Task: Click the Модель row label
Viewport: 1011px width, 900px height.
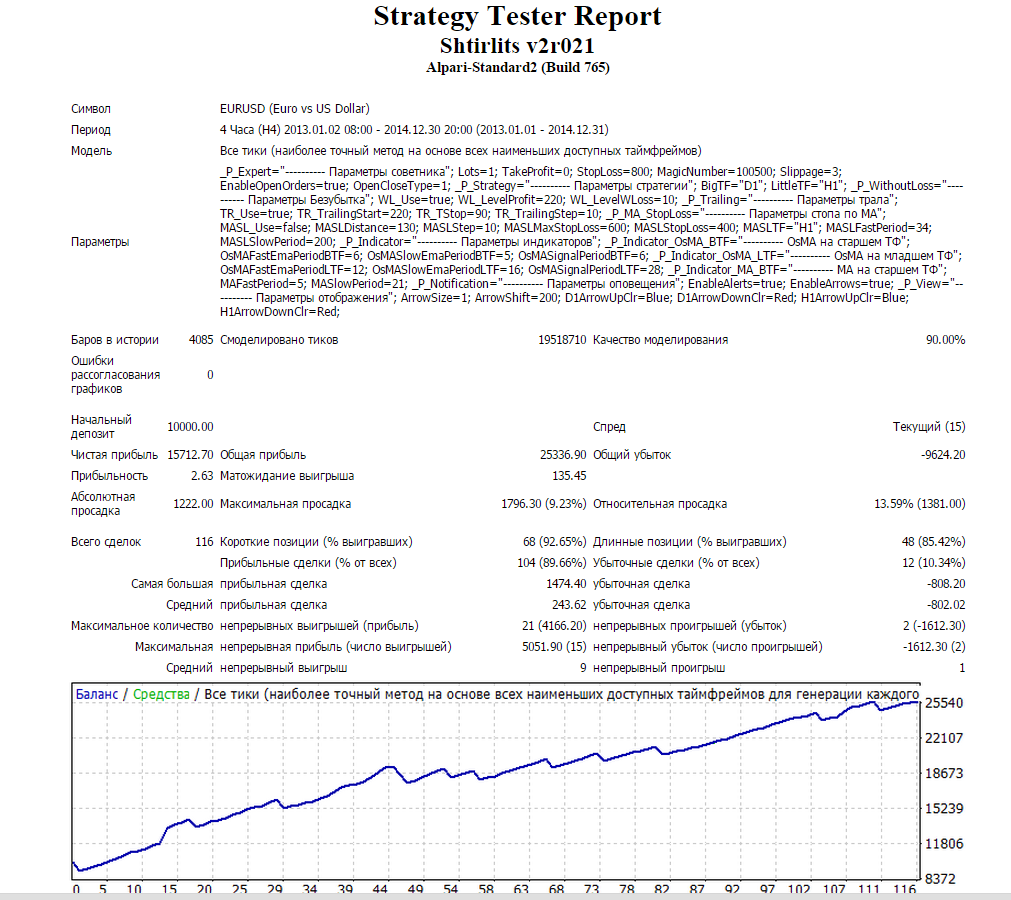Action: 92,151
